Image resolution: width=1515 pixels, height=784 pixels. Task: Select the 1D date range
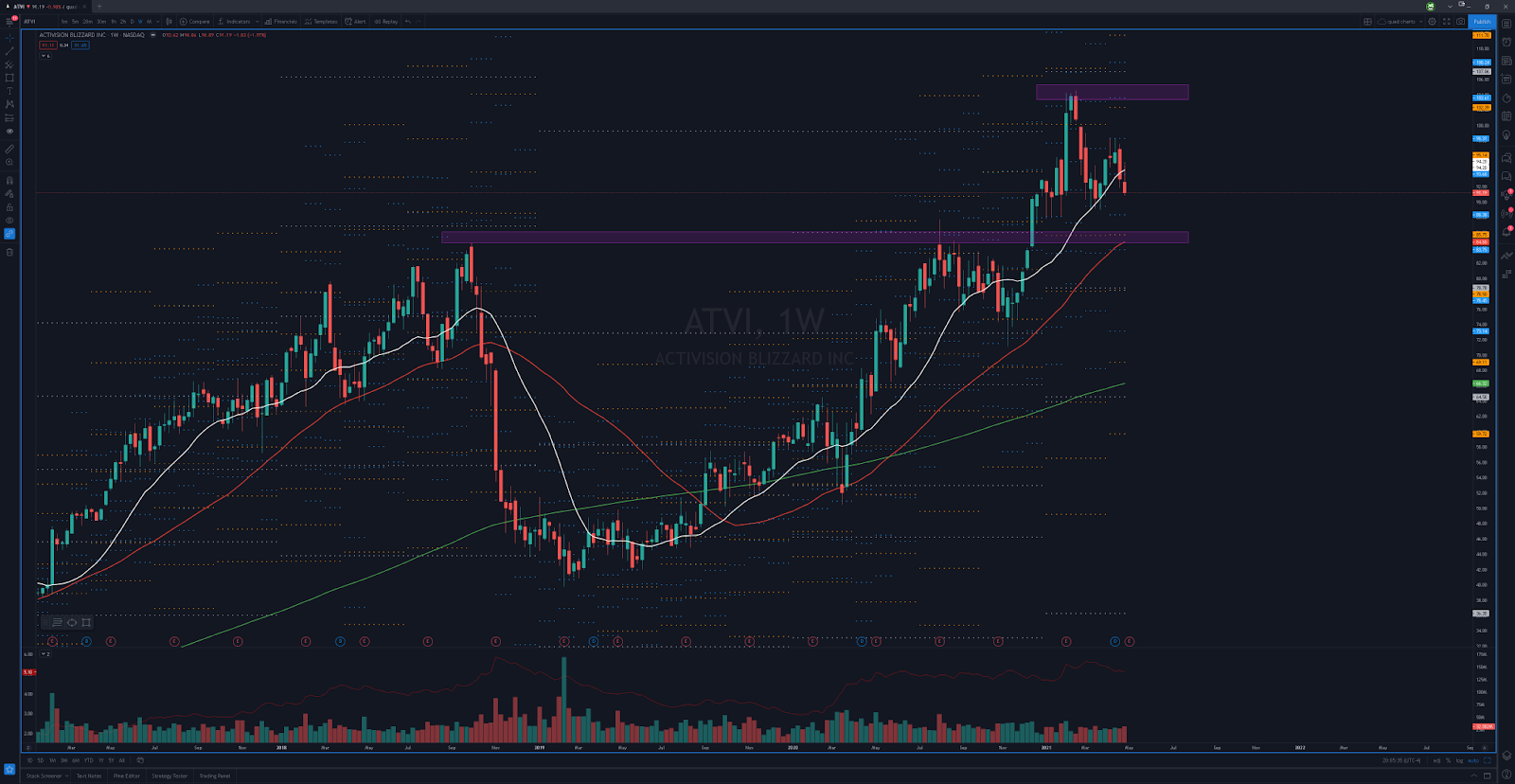click(x=29, y=760)
